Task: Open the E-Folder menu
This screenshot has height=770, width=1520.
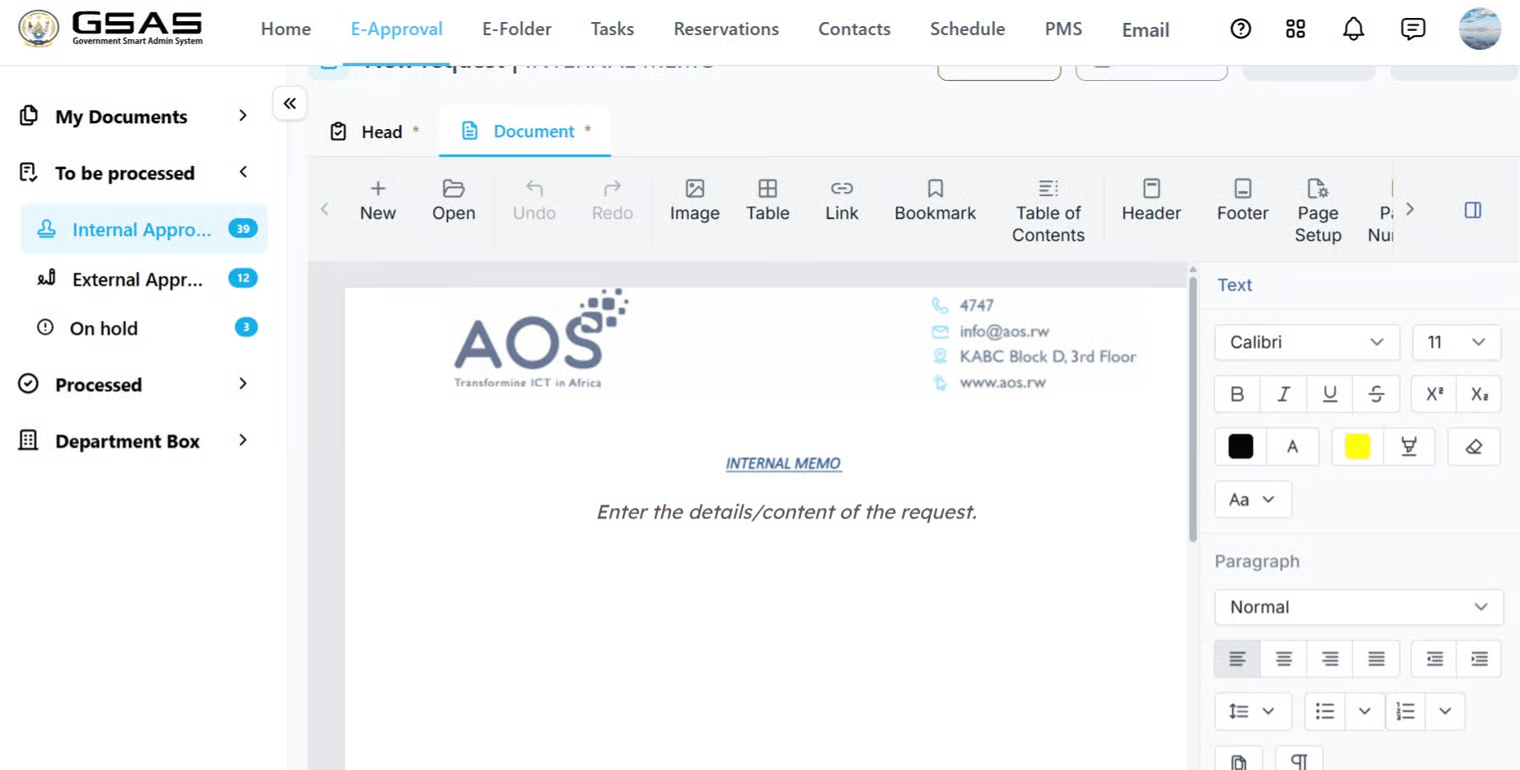Action: coord(516,29)
